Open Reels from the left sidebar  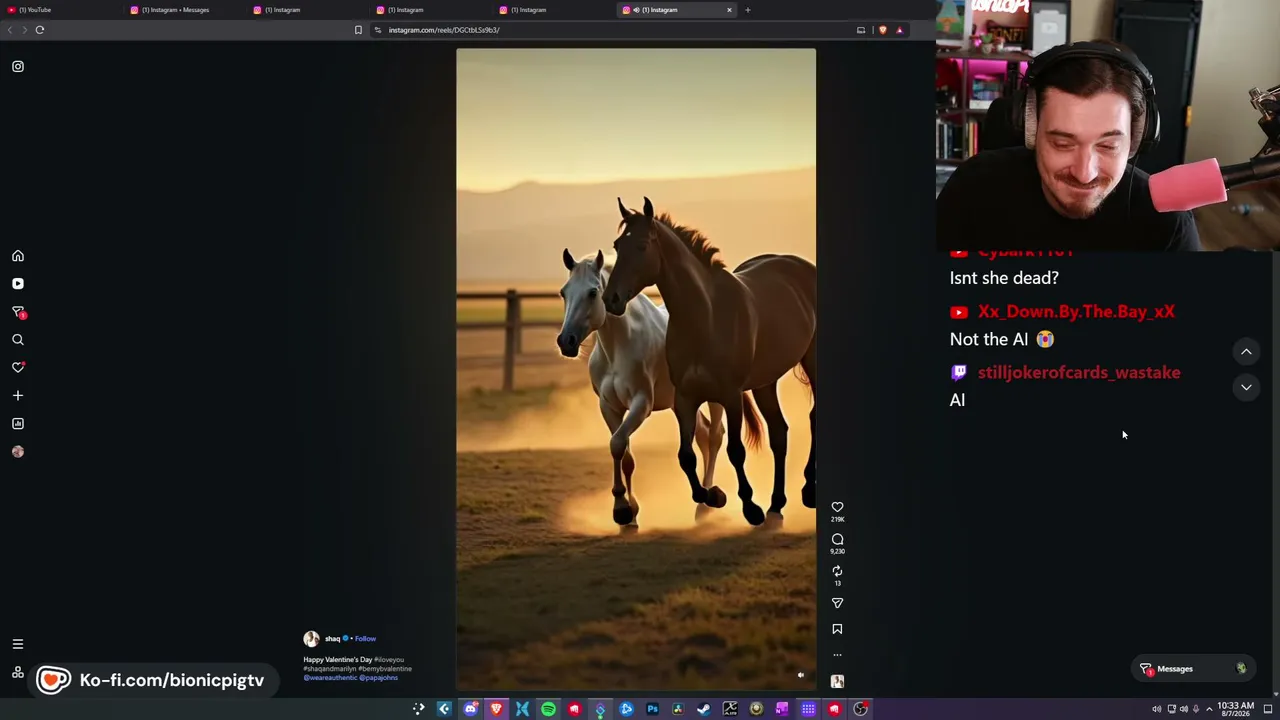[x=18, y=284]
